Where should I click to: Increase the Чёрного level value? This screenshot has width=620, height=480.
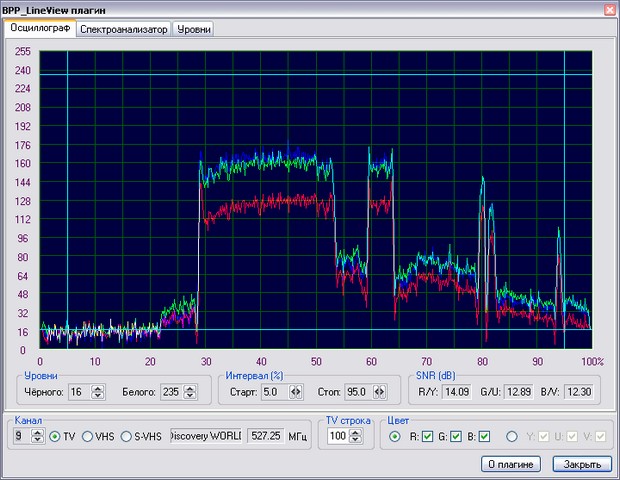(98, 388)
